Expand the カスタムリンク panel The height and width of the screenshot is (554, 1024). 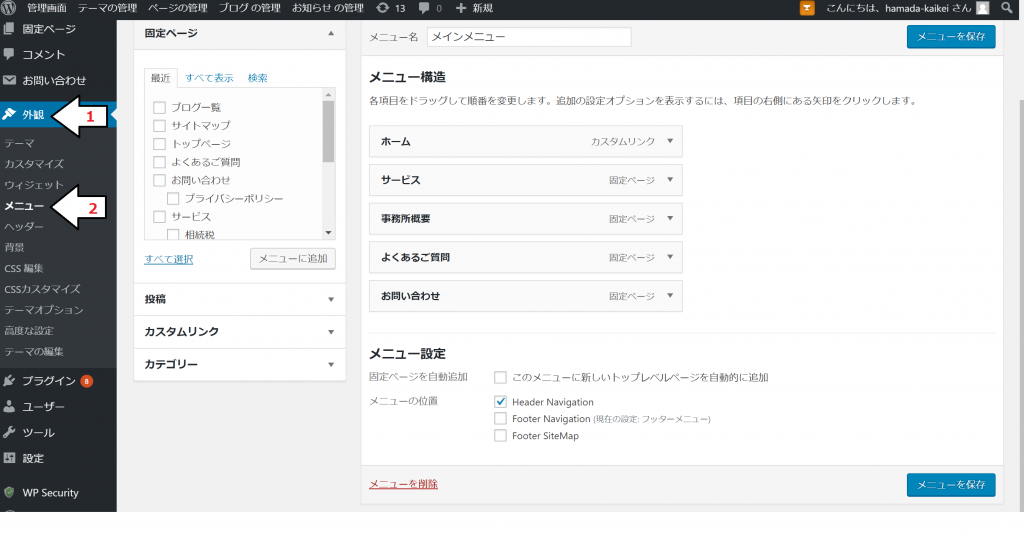point(331,332)
